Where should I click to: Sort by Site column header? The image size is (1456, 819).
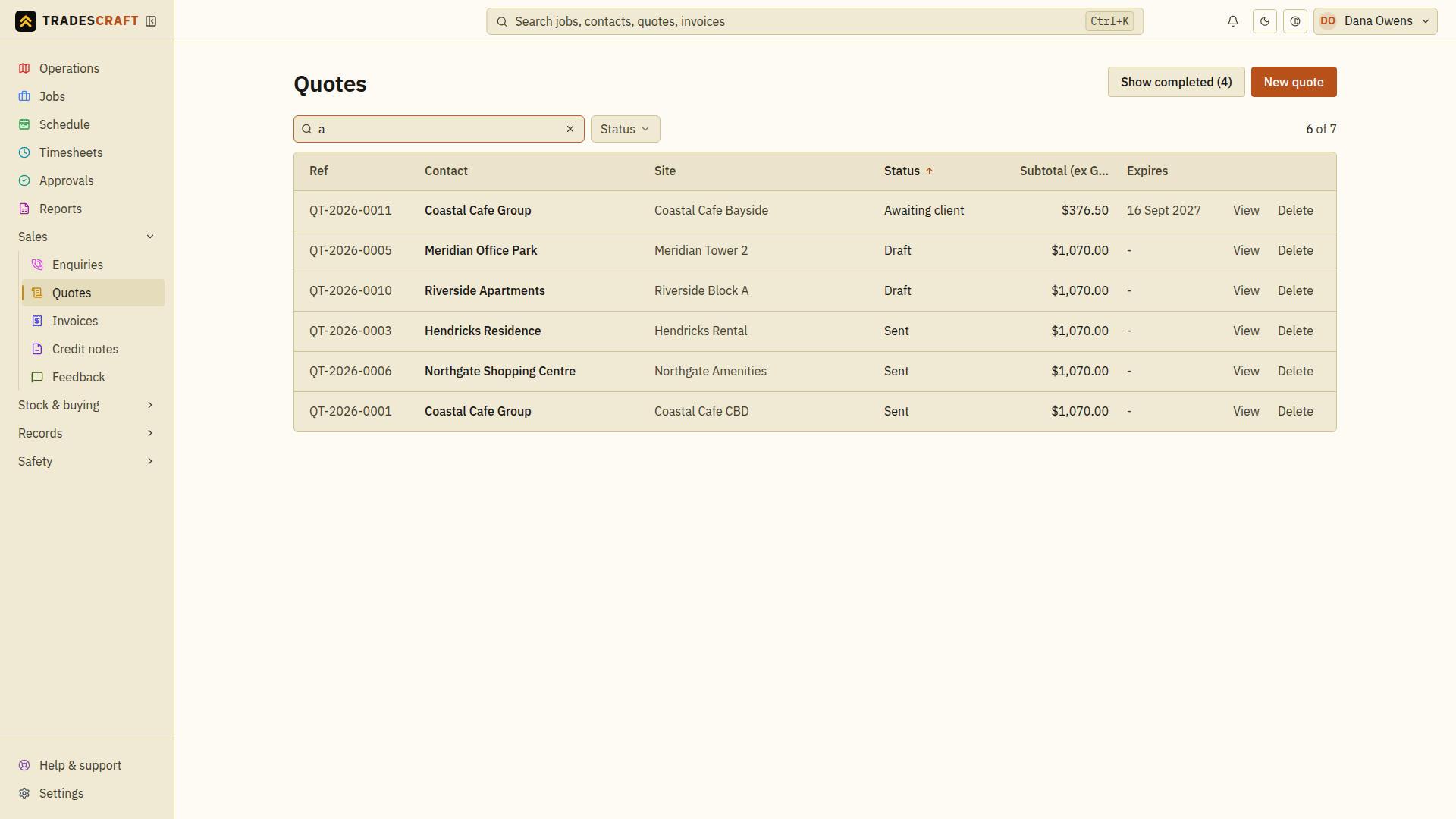[665, 171]
